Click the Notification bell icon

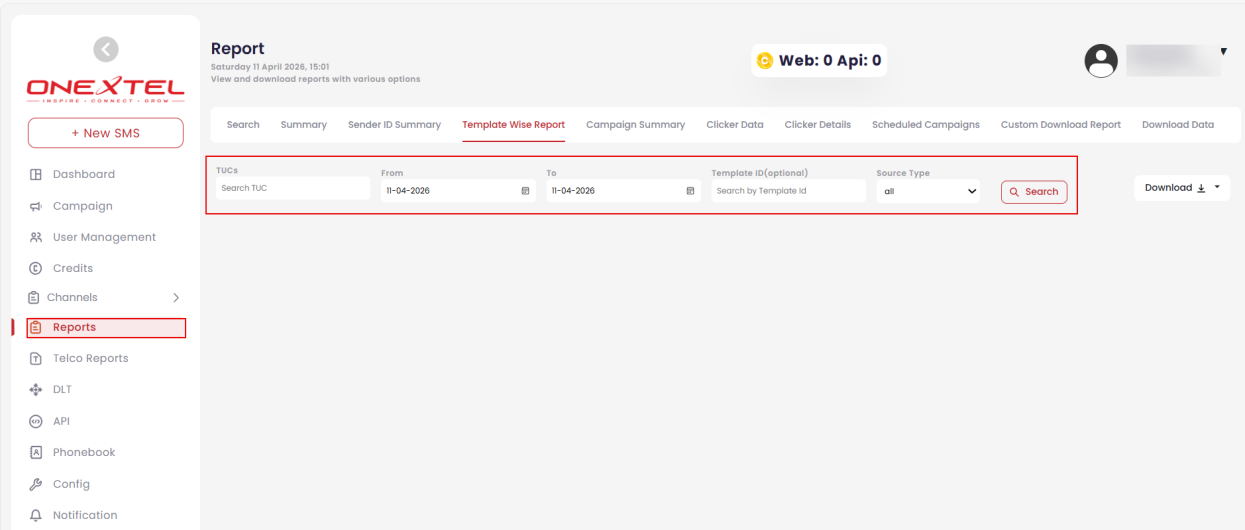36,515
